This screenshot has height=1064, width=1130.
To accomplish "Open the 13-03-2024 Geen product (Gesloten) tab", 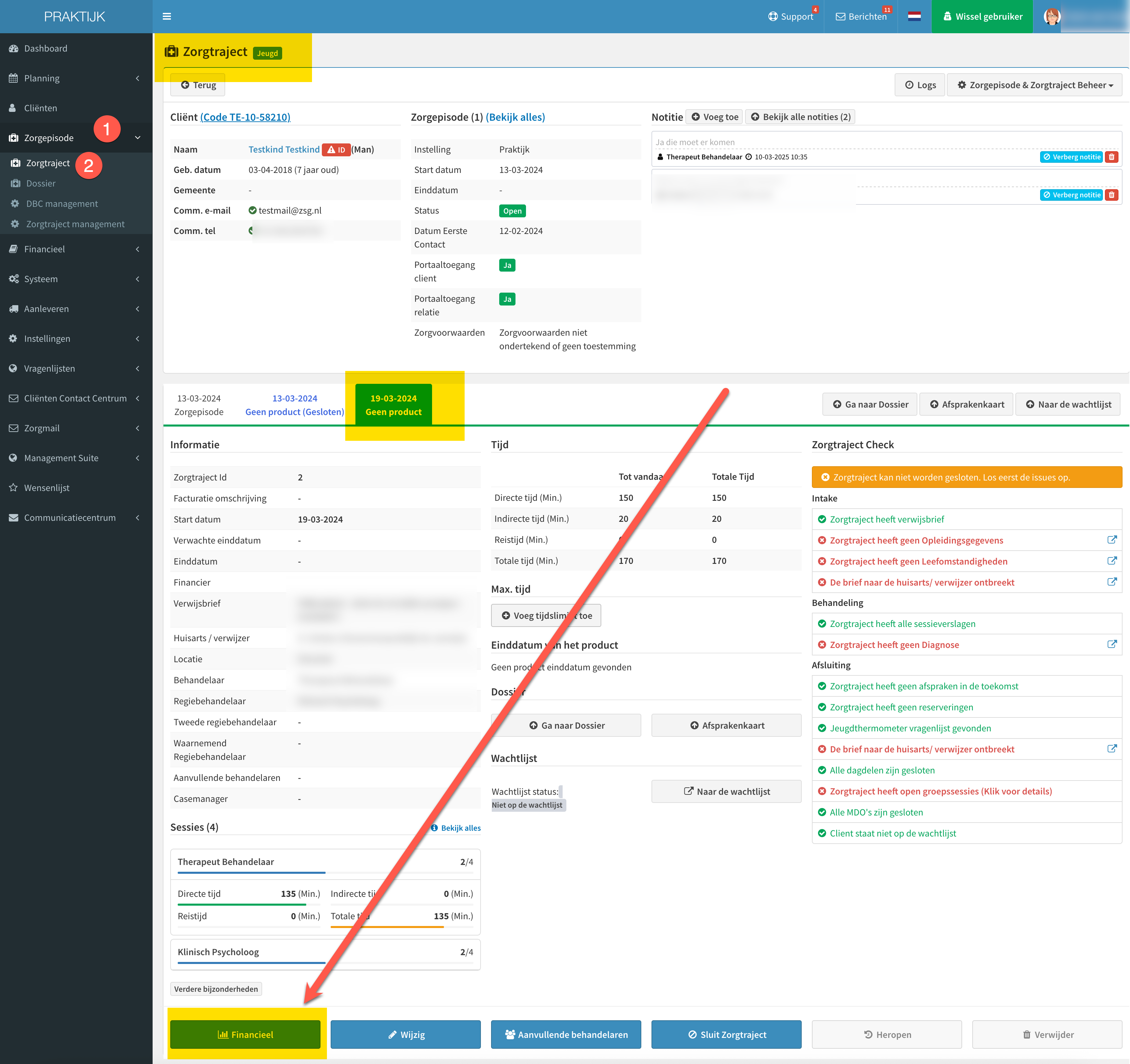I will tap(294, 405).
